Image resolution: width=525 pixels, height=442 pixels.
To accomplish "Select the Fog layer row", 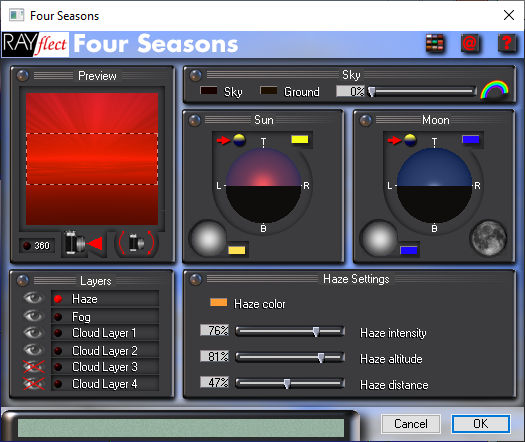I will point(105,316).
